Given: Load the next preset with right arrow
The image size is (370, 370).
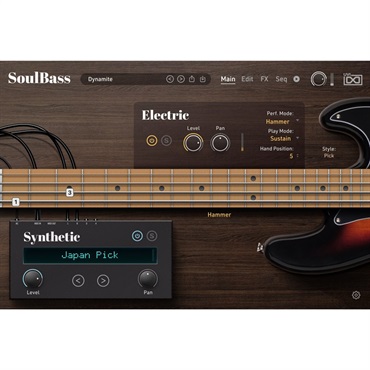Looking at the screenshot, I should click(x=181, y=79).
